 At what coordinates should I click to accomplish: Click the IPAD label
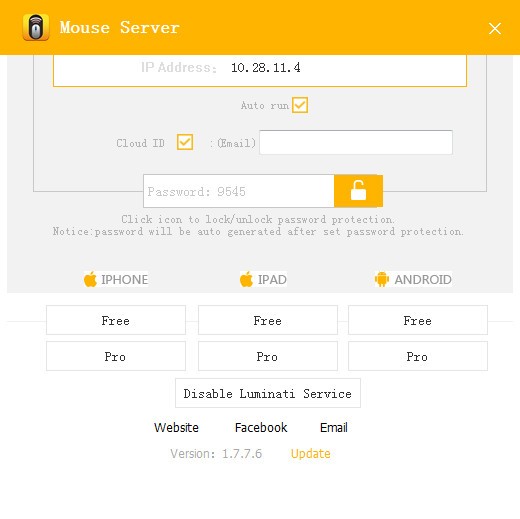(x=272, y=279)
